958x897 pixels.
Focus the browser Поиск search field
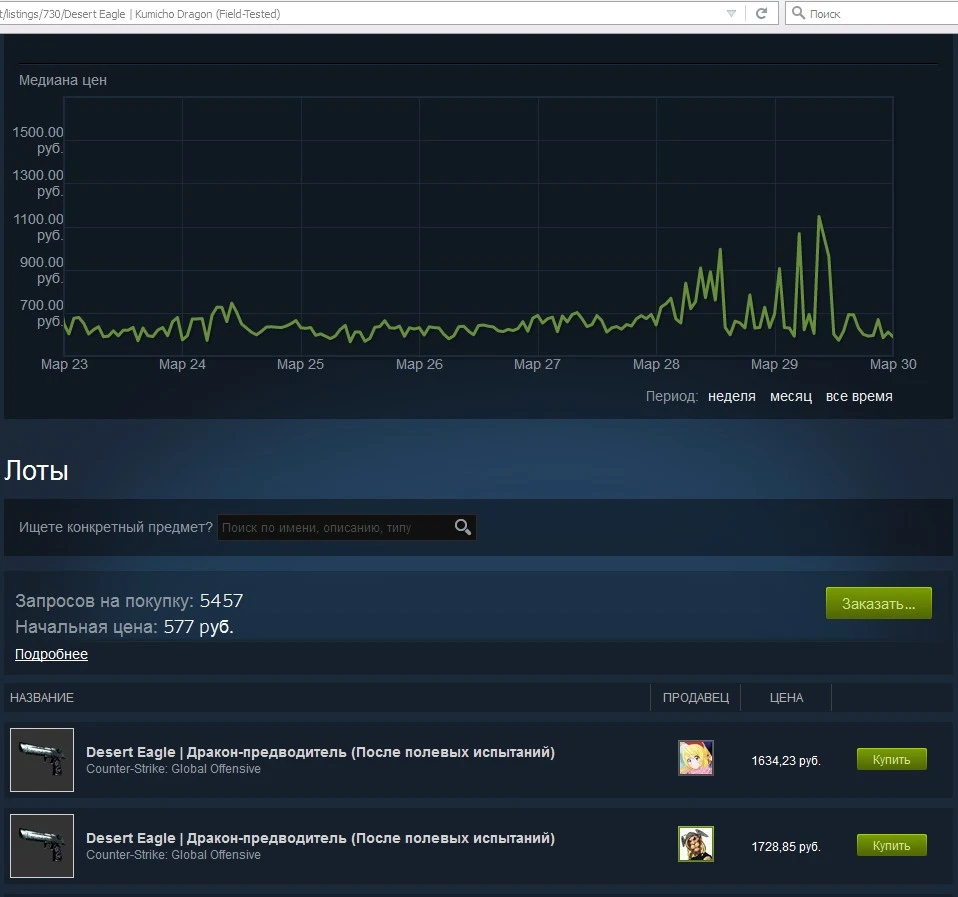(x=872, y=13)
